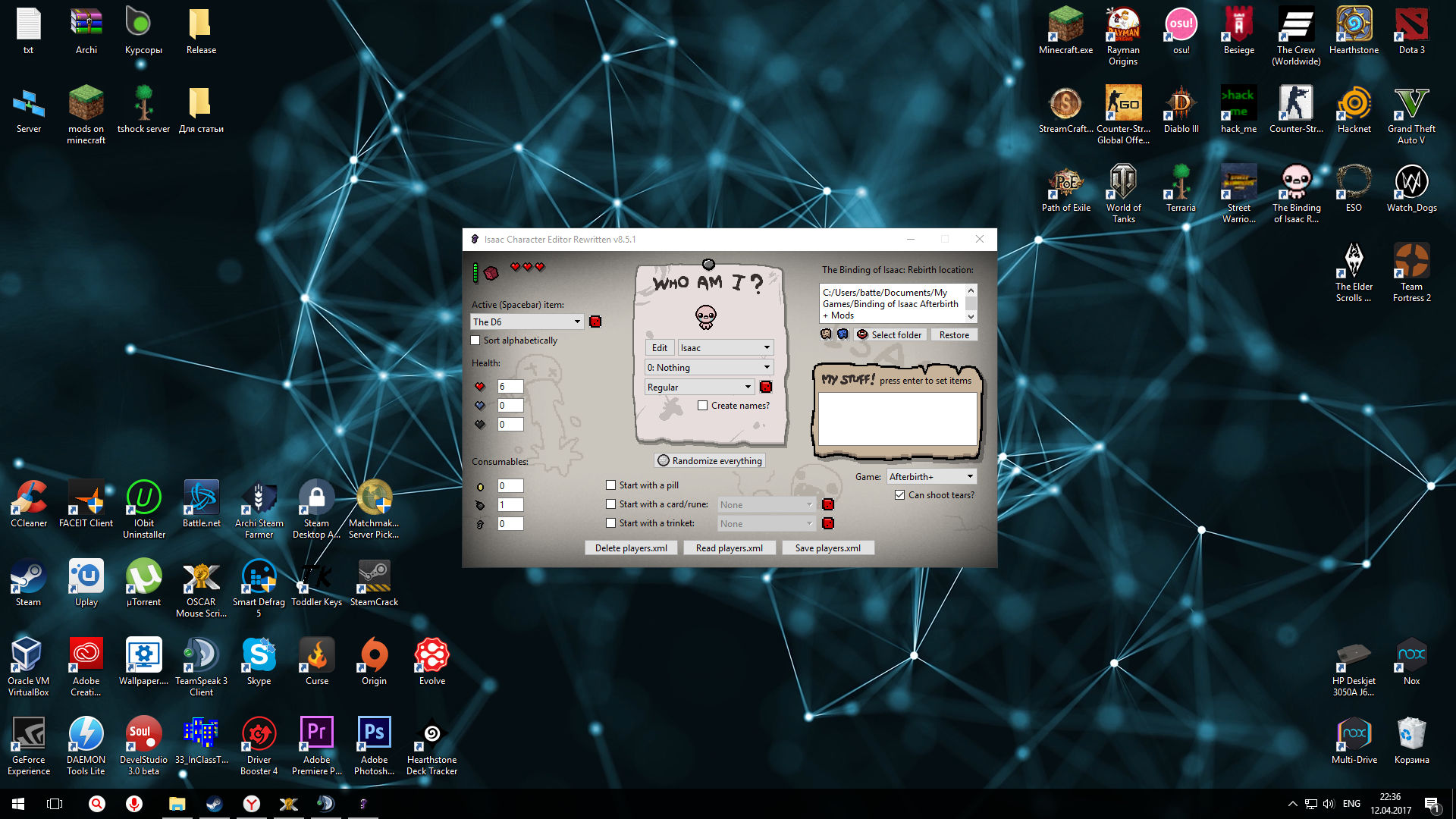Screen dimensions: 1456x819
Task: Open the Grand Theft Auto V shortcut
Action: (1411, 115)
